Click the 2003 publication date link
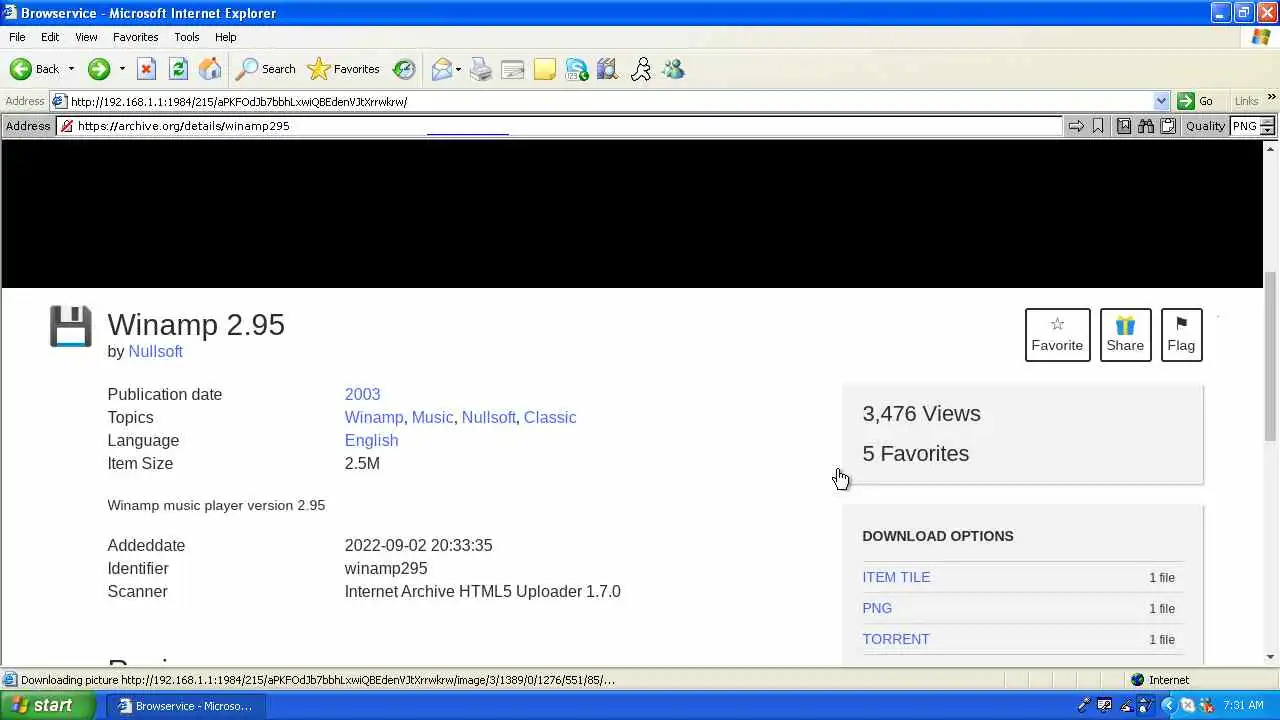This screenshot has height=720, width=1280. pos(362,394)
